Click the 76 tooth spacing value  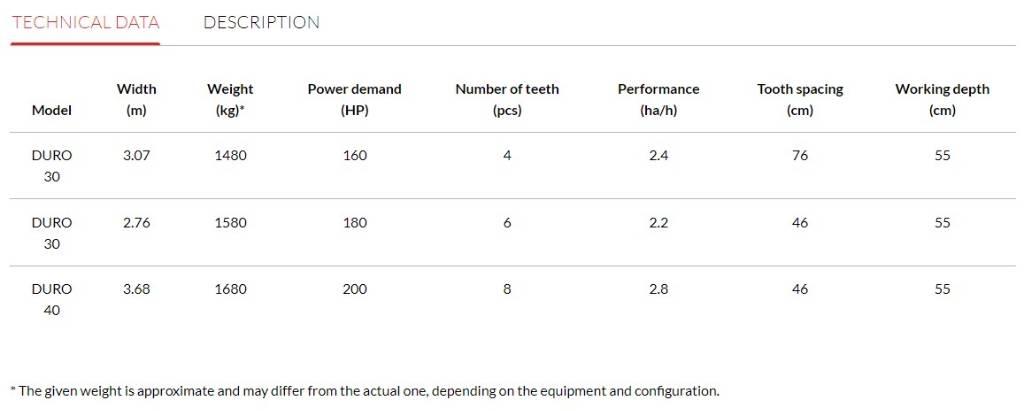[800, 156]
